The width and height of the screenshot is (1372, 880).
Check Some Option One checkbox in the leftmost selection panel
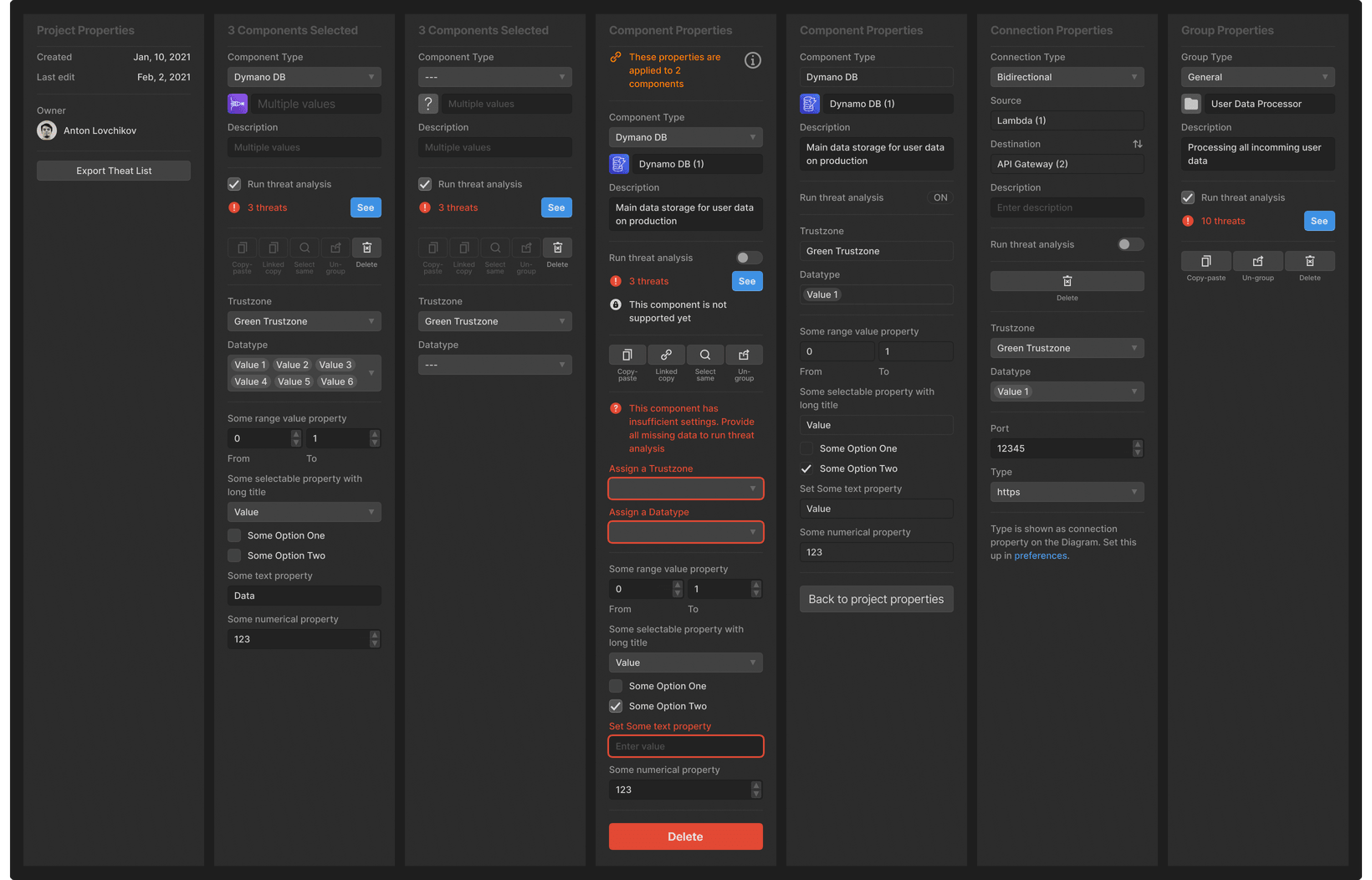(234, 535)
